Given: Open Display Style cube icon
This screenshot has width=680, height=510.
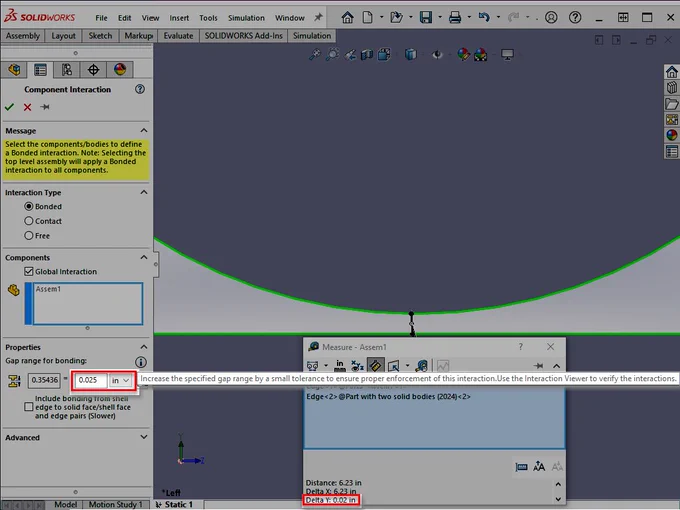Looking at the screenshot, I should (x=410, y=55).
